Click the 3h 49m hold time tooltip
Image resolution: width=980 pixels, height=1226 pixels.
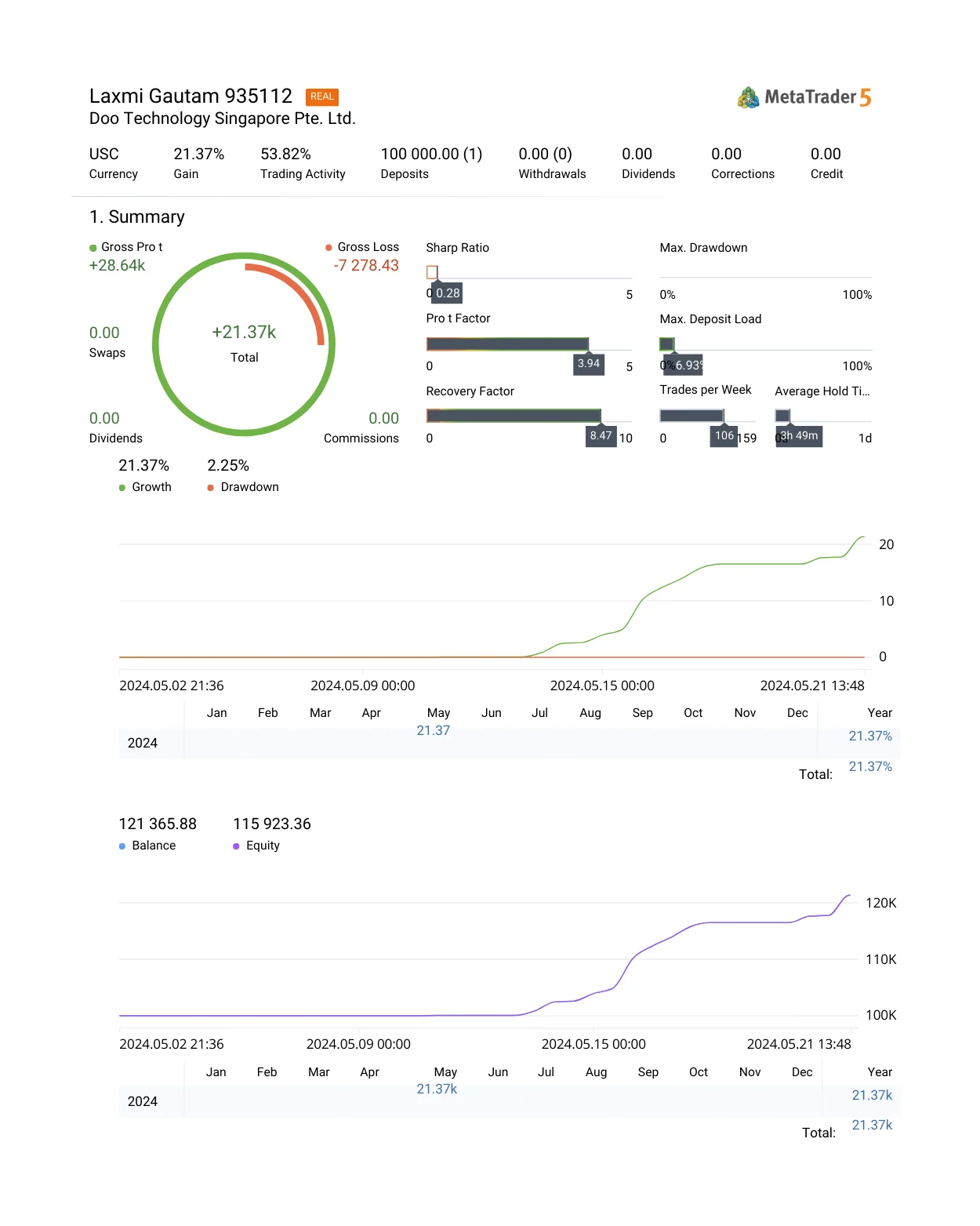click(x=799, y=436)
